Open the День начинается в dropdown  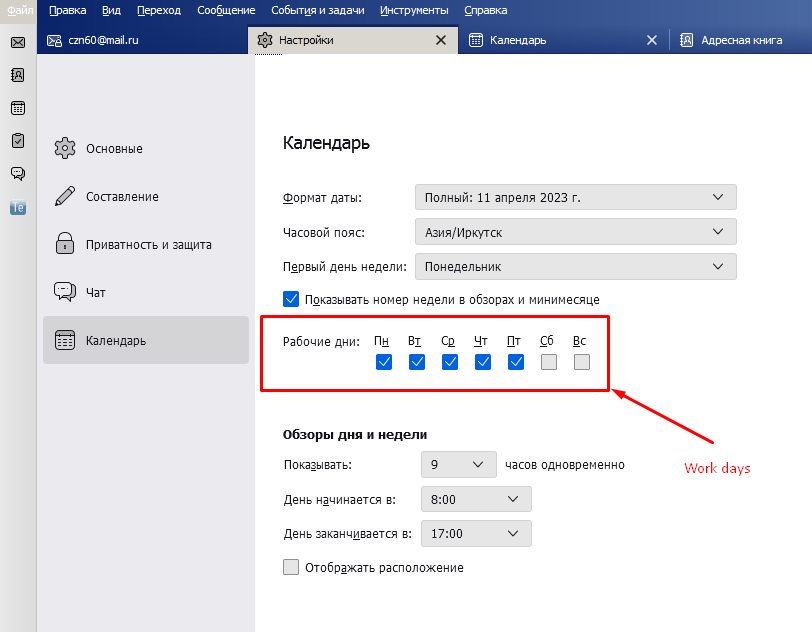tap(476, 499)
